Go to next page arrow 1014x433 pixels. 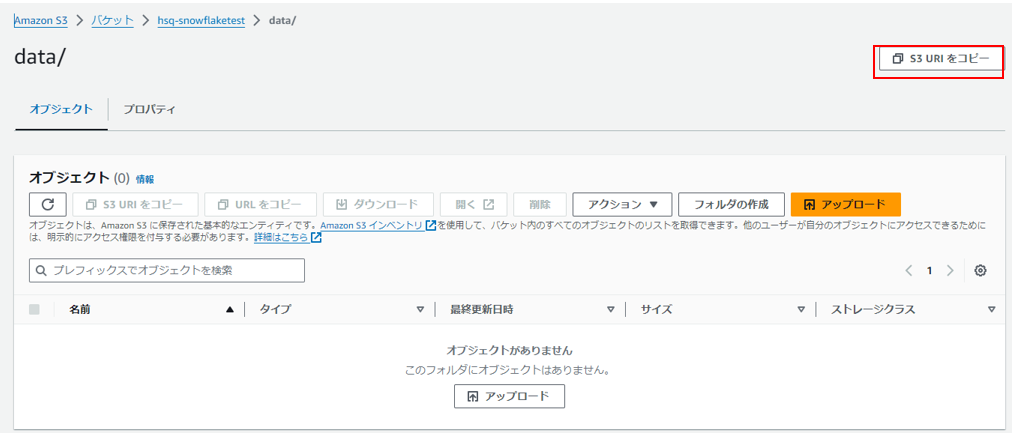950,271
